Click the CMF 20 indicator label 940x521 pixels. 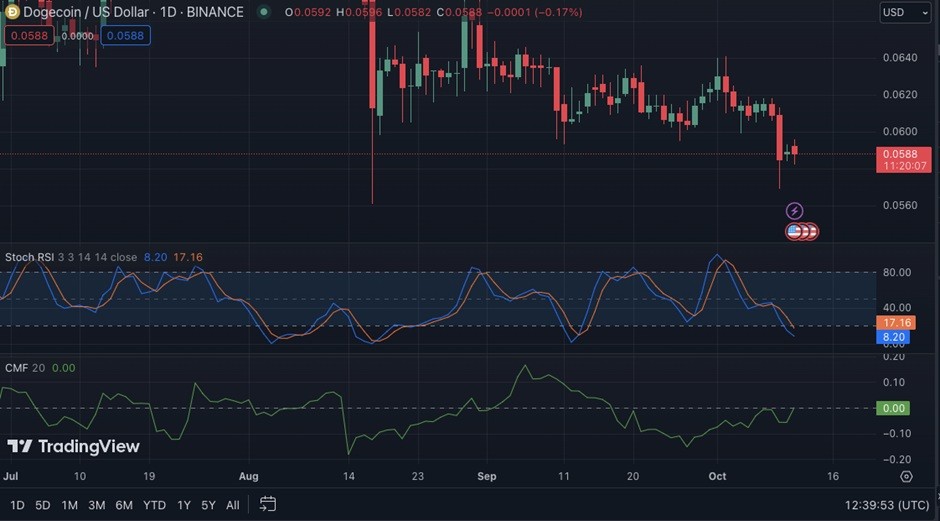[25, 368]
